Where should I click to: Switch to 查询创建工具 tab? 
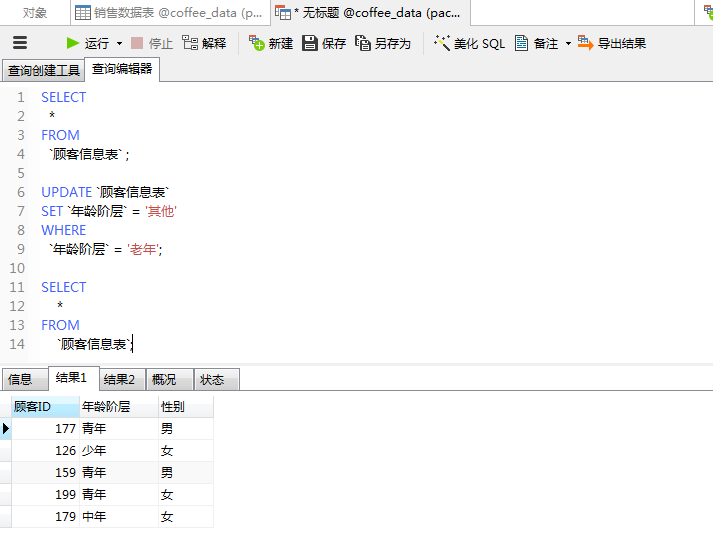tap(44, 71)
